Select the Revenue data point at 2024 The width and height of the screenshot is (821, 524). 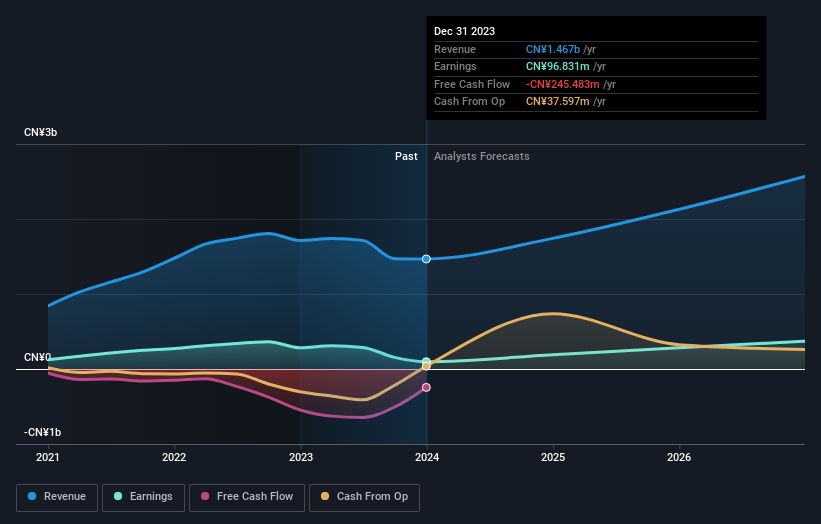pyautogui.click(x=426, y=259)
